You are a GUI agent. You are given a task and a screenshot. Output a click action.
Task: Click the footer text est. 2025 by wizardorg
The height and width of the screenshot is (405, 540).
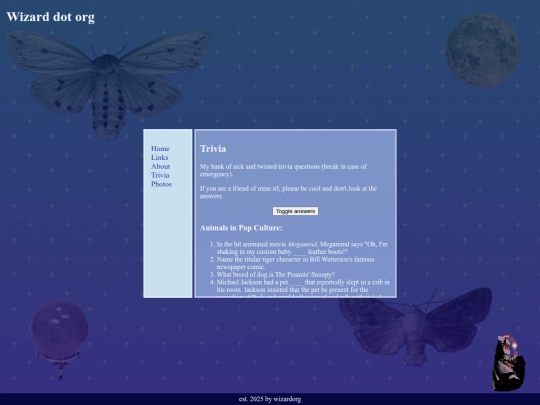coord(270,399)
